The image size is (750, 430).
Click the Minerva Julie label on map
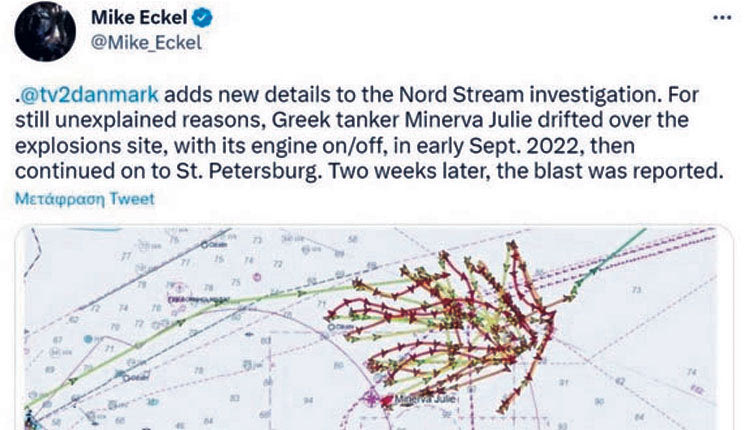click(x=424, y=398)
